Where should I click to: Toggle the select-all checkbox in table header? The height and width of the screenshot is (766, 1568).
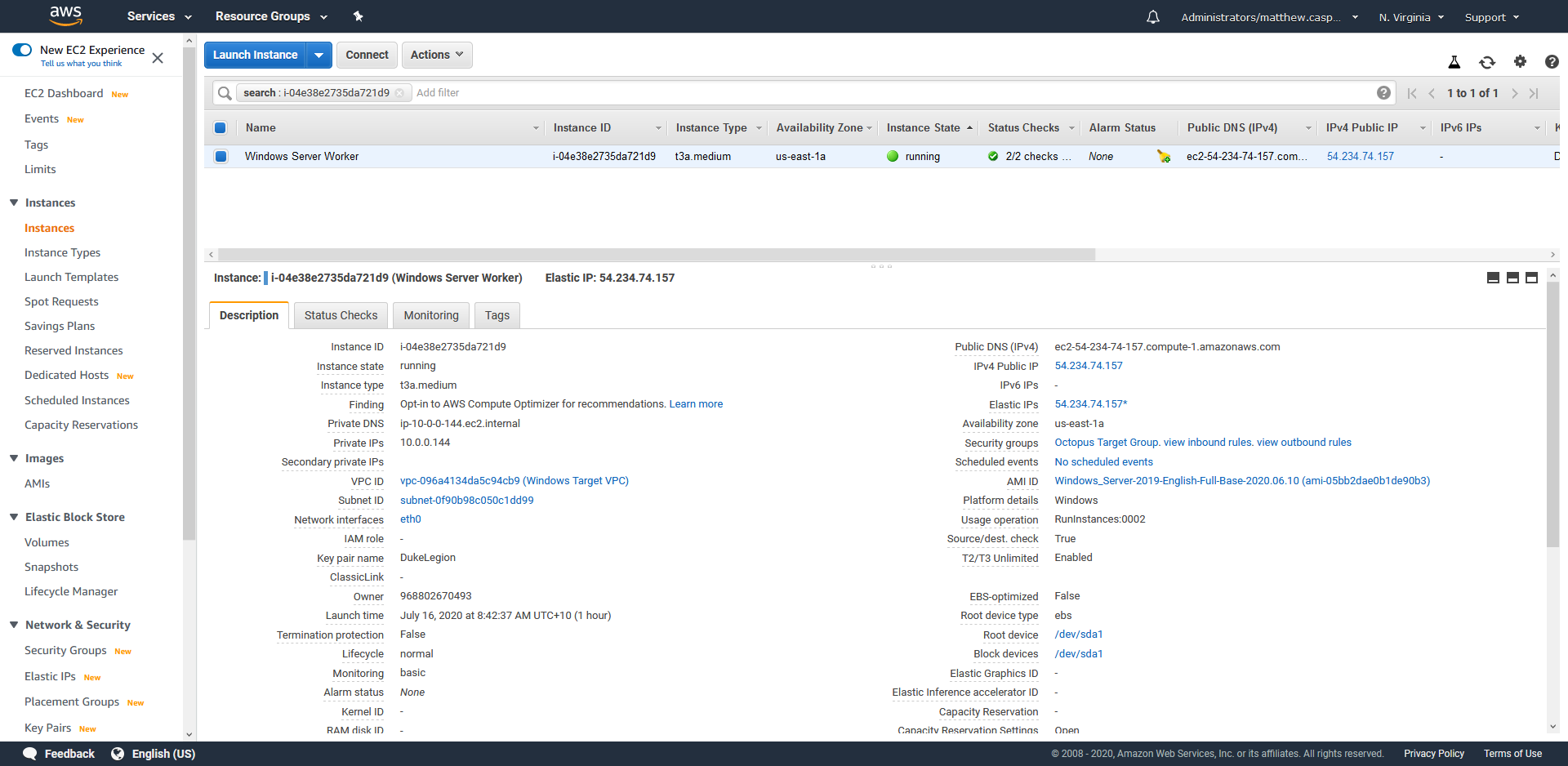pos(220,127)
